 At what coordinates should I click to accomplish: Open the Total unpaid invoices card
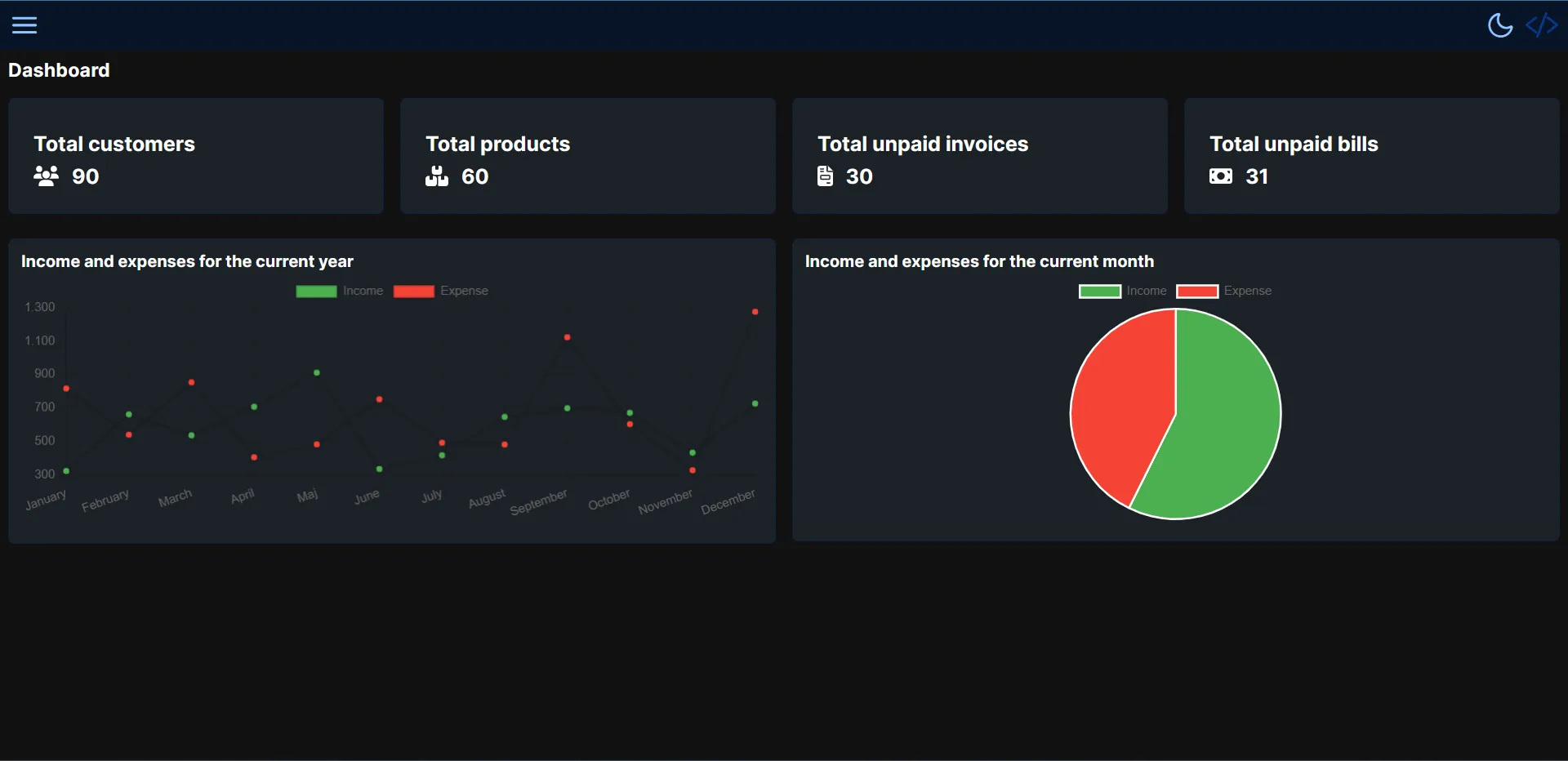(979, 155)
